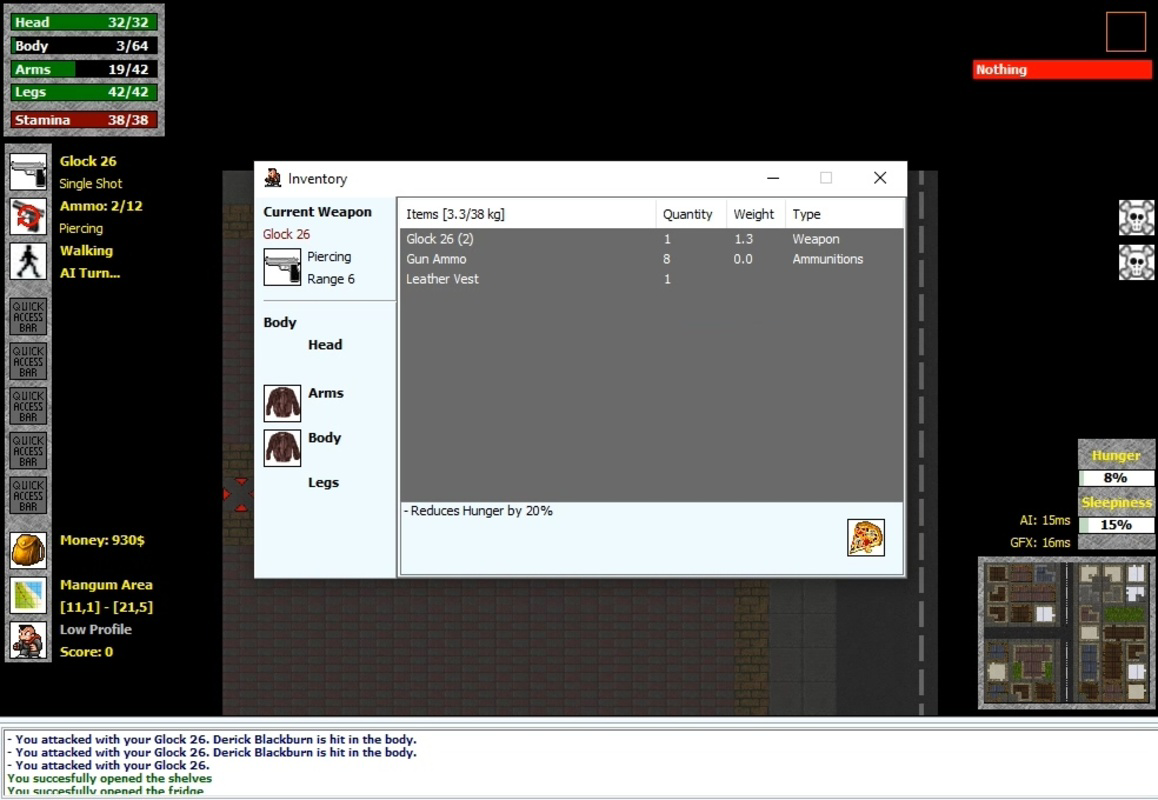Click the lower skull enemy icon

(x=1136, y=262)
